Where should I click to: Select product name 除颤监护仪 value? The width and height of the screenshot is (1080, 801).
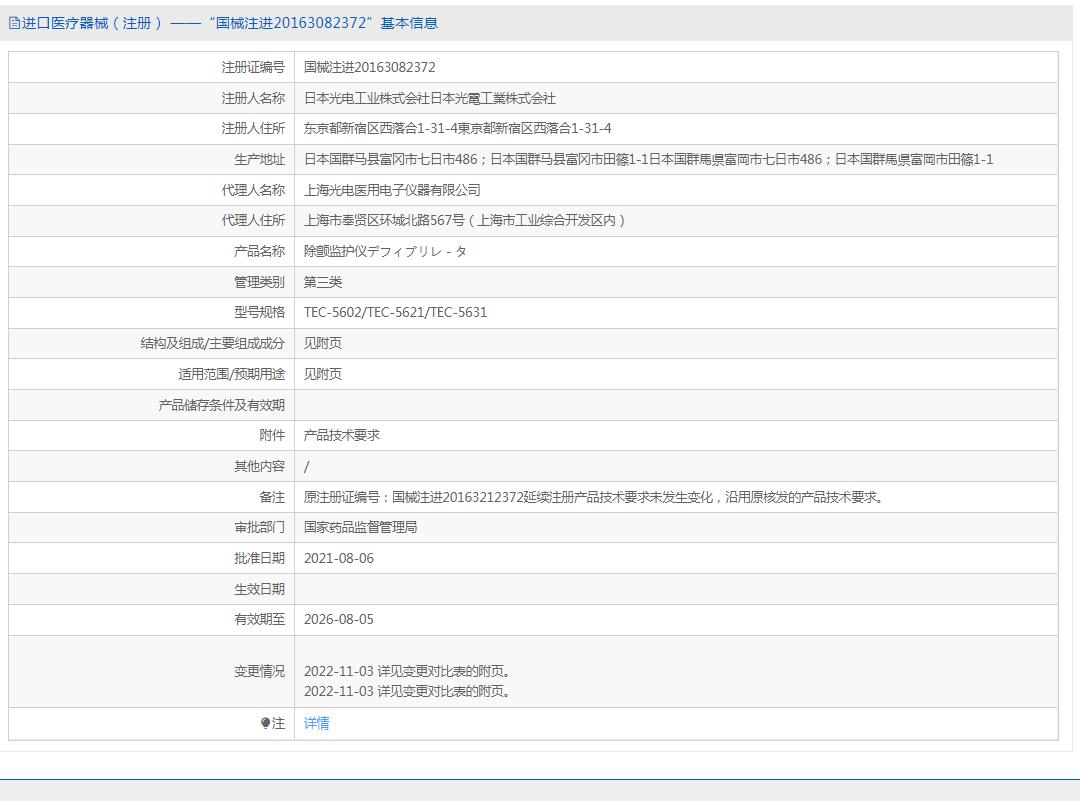click(x=335, y=251)
